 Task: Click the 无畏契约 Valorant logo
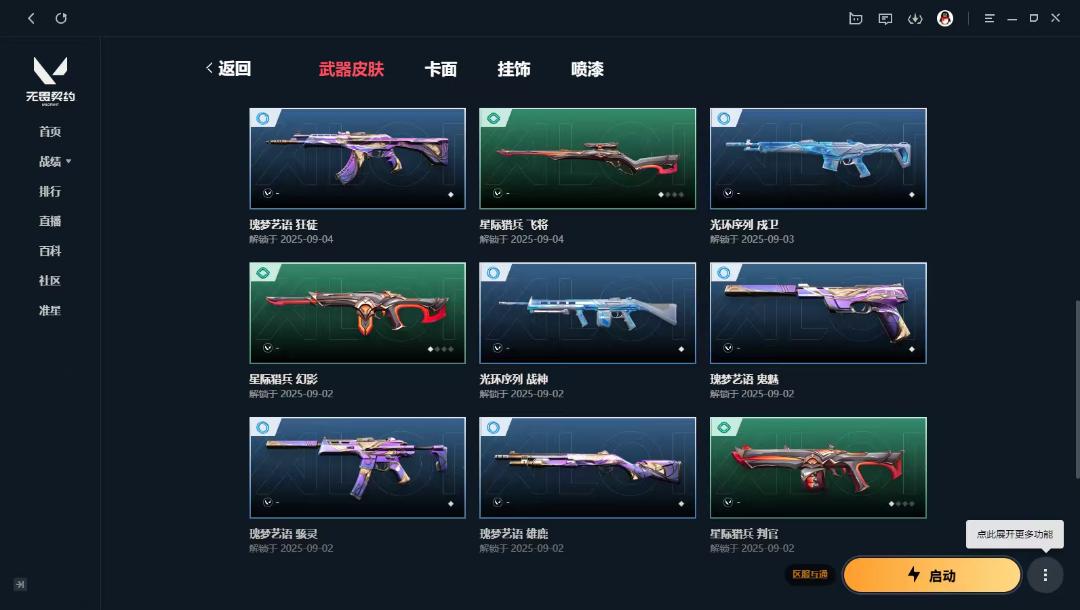pyautogui.click(x=50, y=81)
